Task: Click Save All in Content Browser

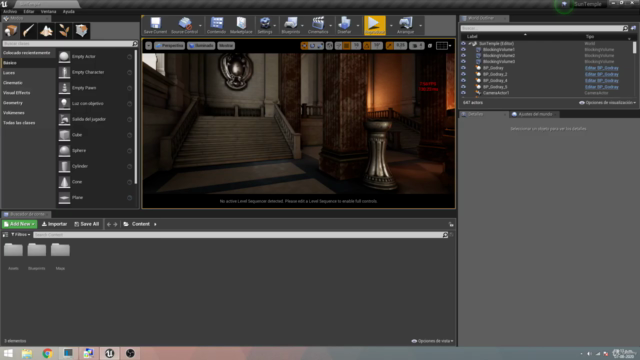Action: point(87,224)
